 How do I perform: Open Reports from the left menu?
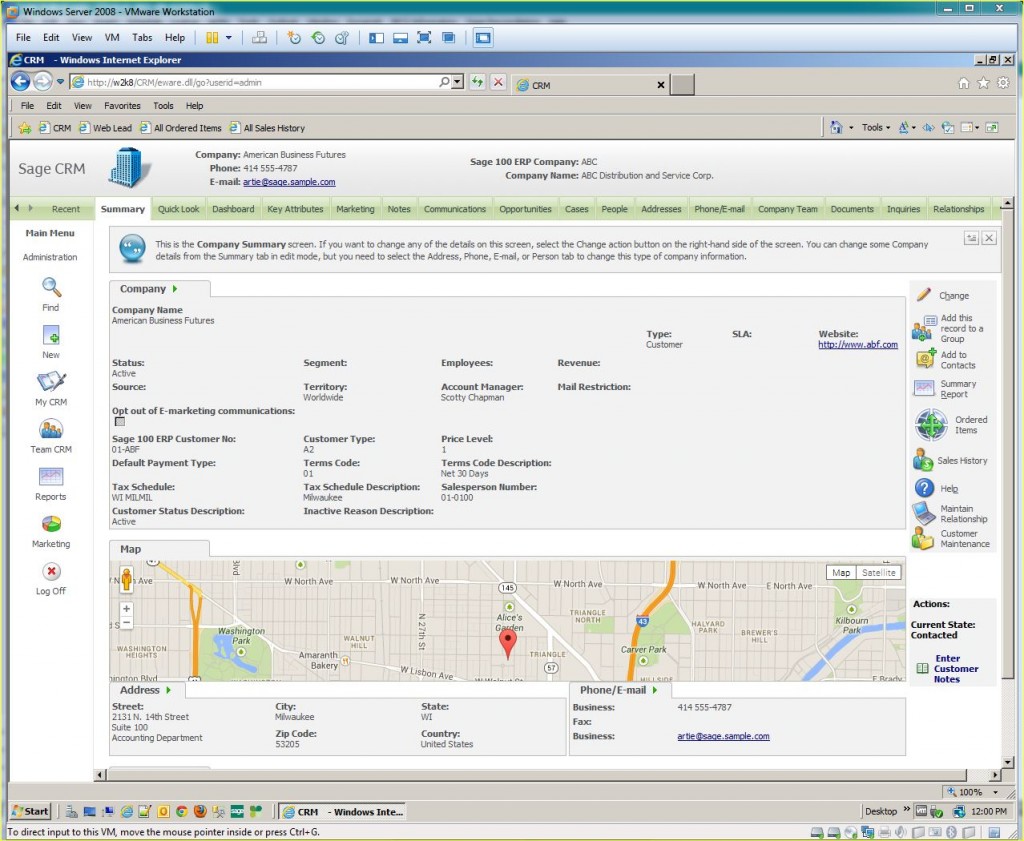pos(51,477)
